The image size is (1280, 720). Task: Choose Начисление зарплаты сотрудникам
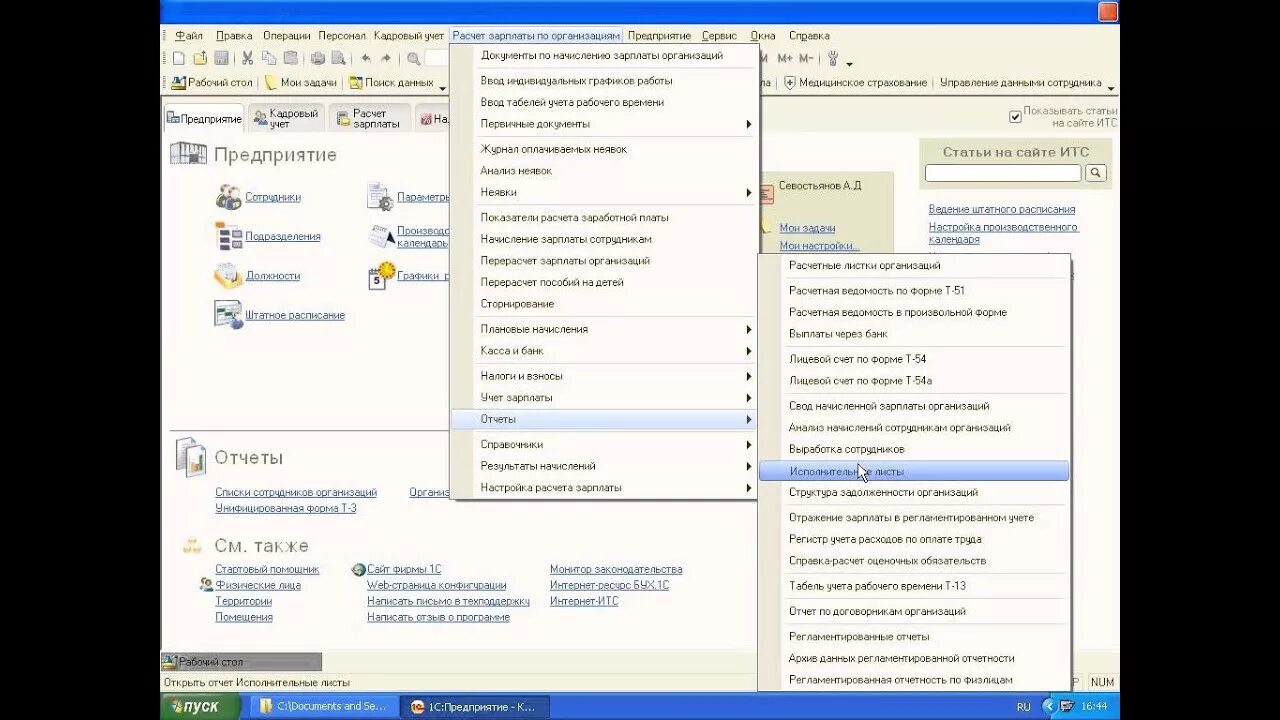click(x=603, y=239)
